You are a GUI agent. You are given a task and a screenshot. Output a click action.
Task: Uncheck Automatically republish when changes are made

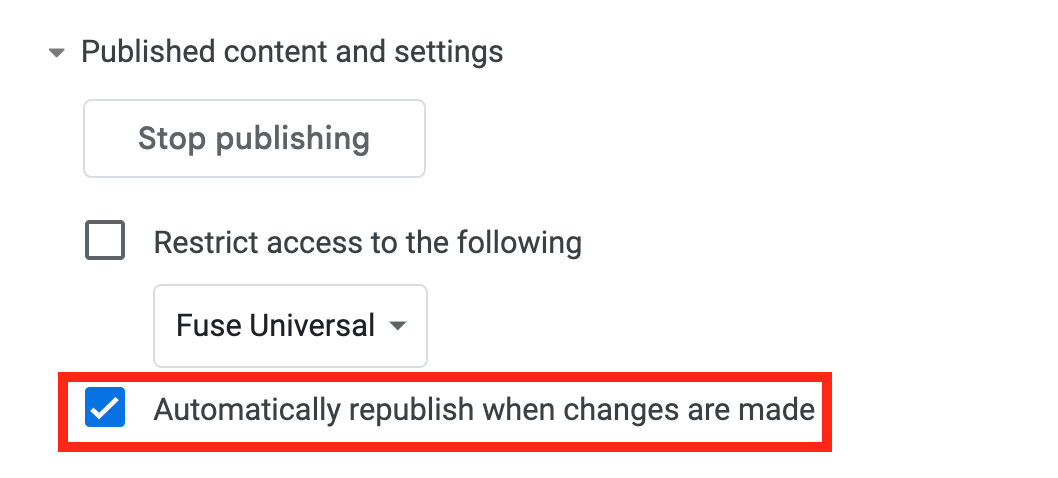click(x=105, y=409)
